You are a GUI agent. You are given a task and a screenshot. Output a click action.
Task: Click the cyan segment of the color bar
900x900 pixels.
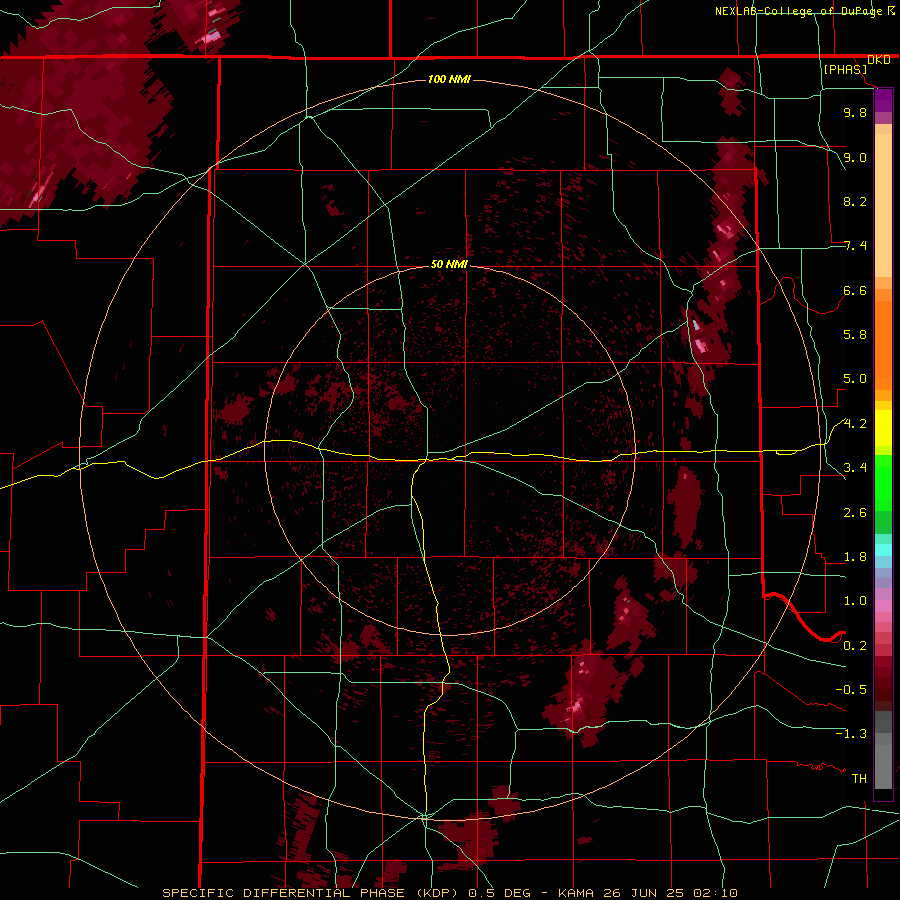click(883, 550)
